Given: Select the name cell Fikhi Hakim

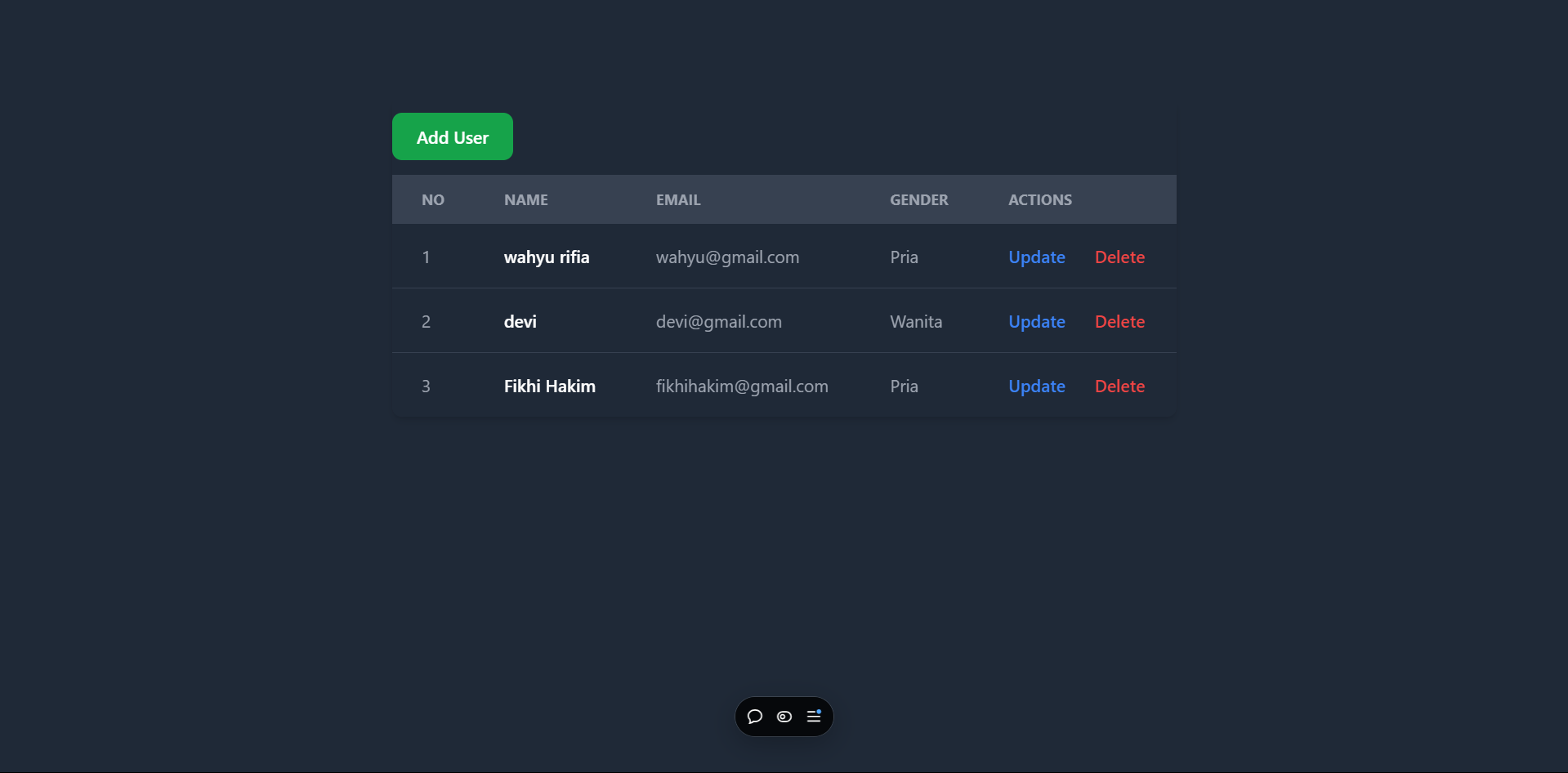Looking at the screenshot, I should tap(549, 386).
